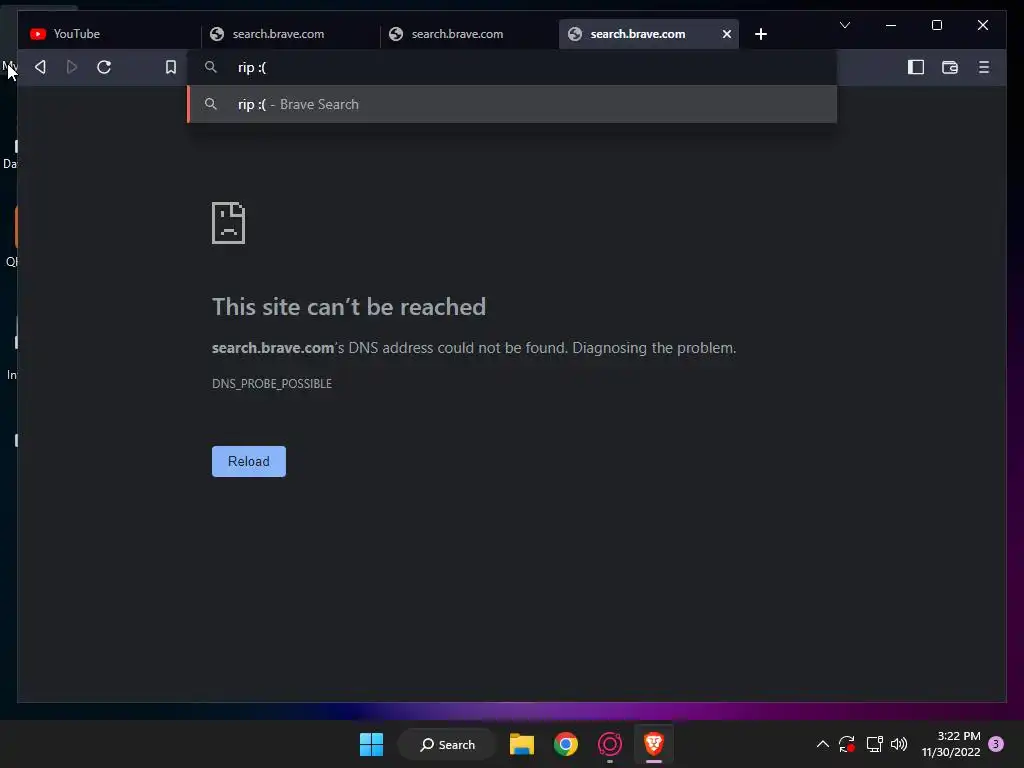Open the Brave Wallet icon

coord(950,67)
